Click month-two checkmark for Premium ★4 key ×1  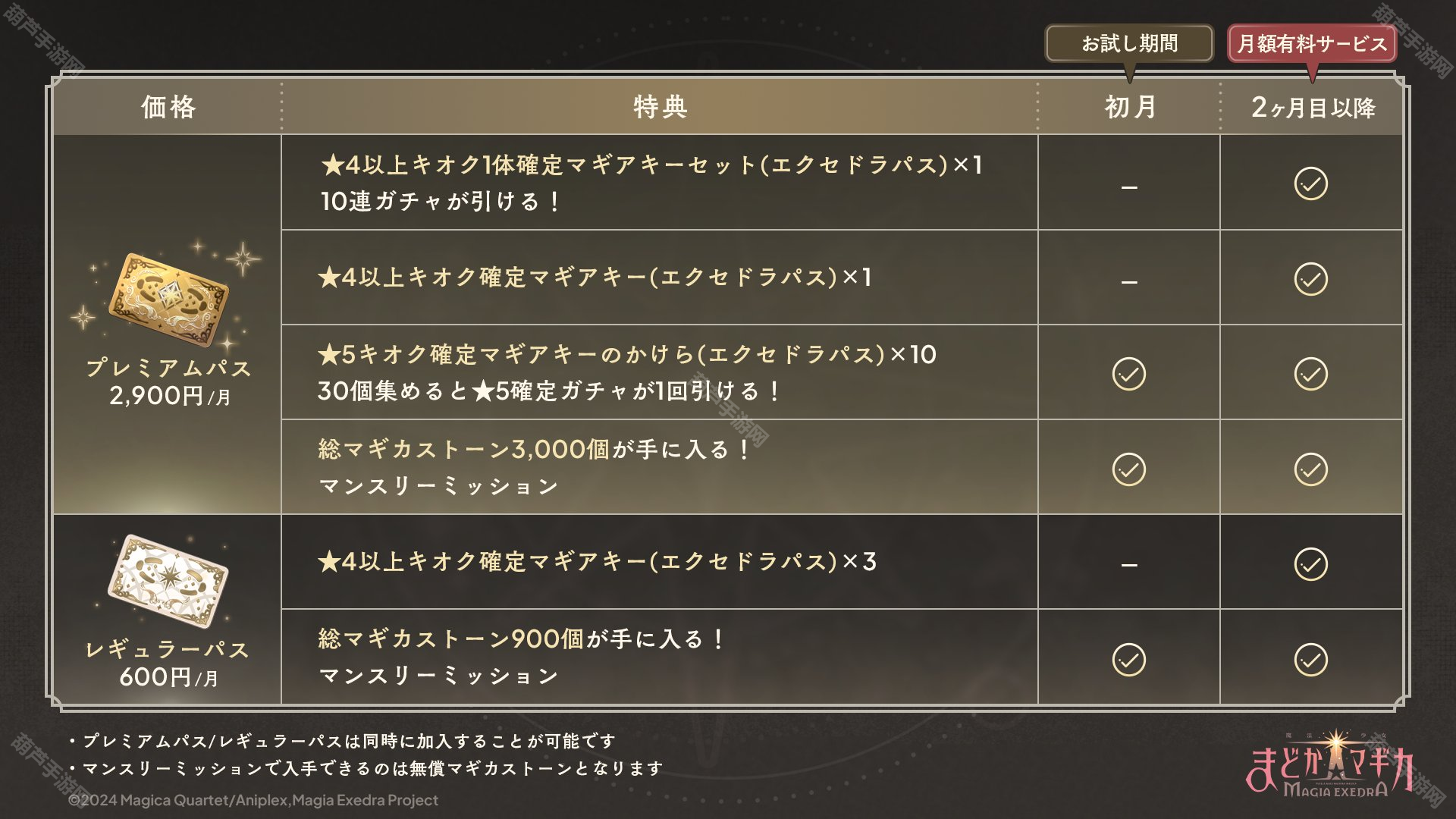(x=1310, y=279)
